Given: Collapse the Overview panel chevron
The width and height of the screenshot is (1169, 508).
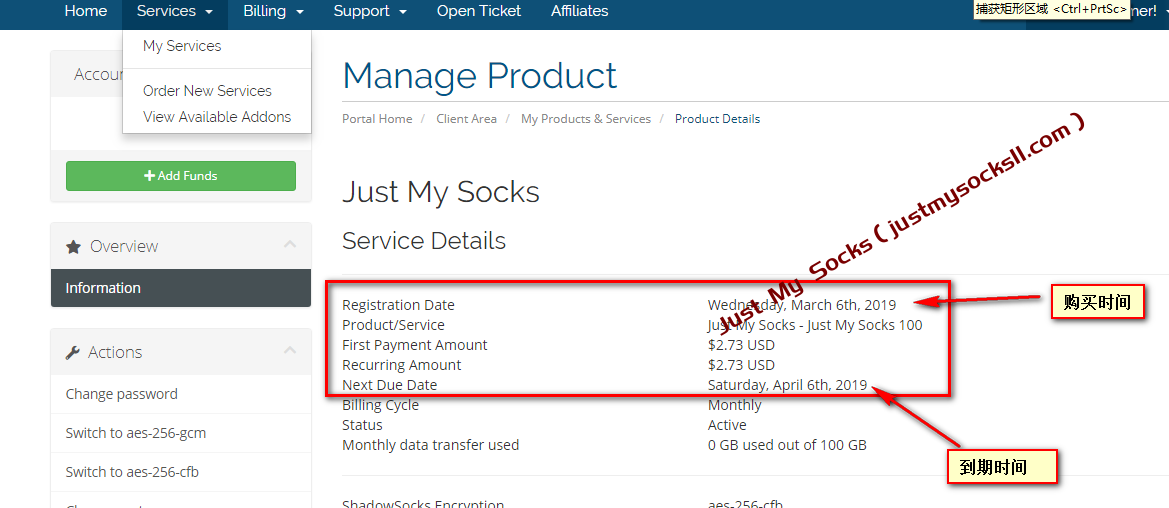Looking at the screenshot, I should coord(290,245).
